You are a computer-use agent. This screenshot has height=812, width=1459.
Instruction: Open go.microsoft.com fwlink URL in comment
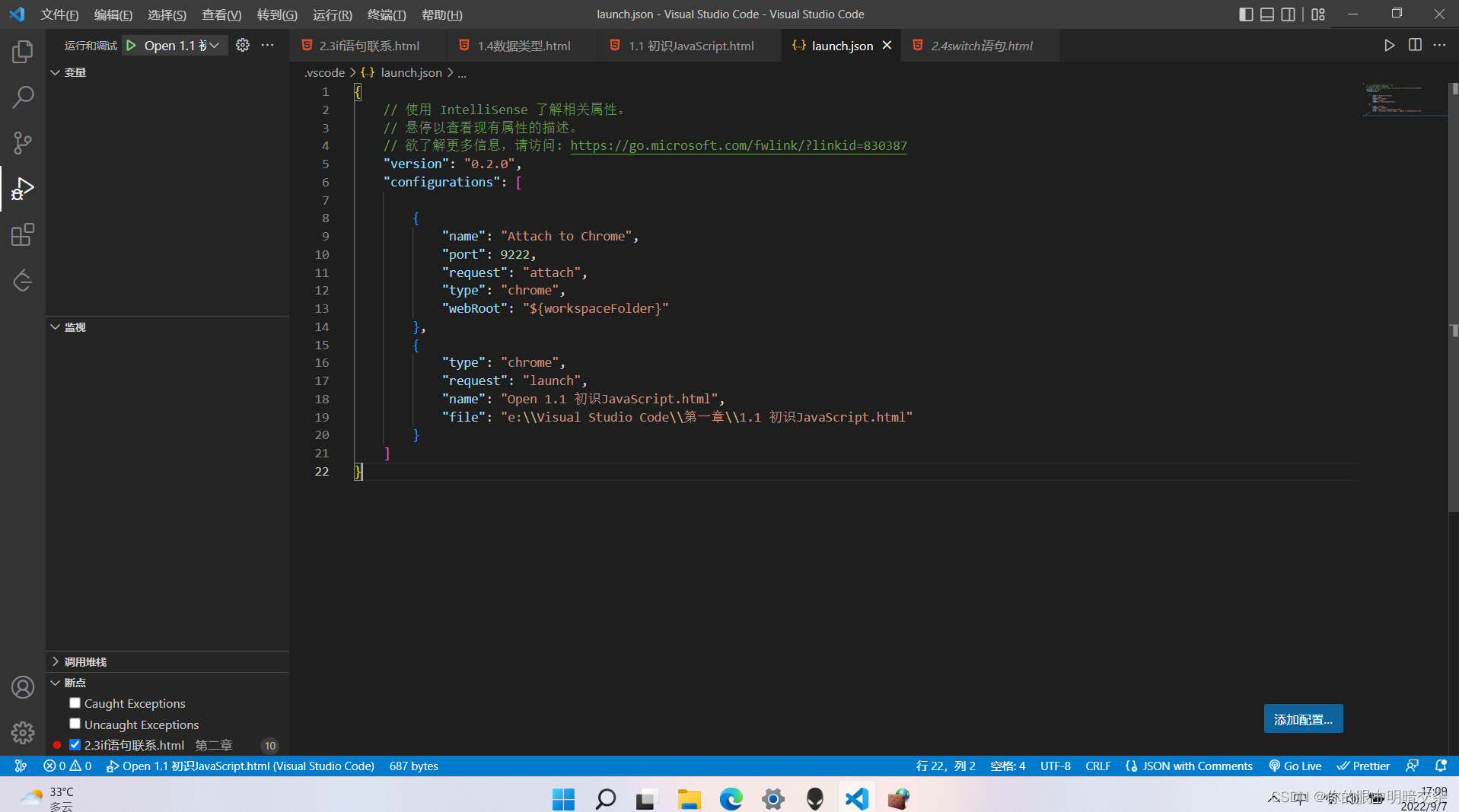[738, 145]
